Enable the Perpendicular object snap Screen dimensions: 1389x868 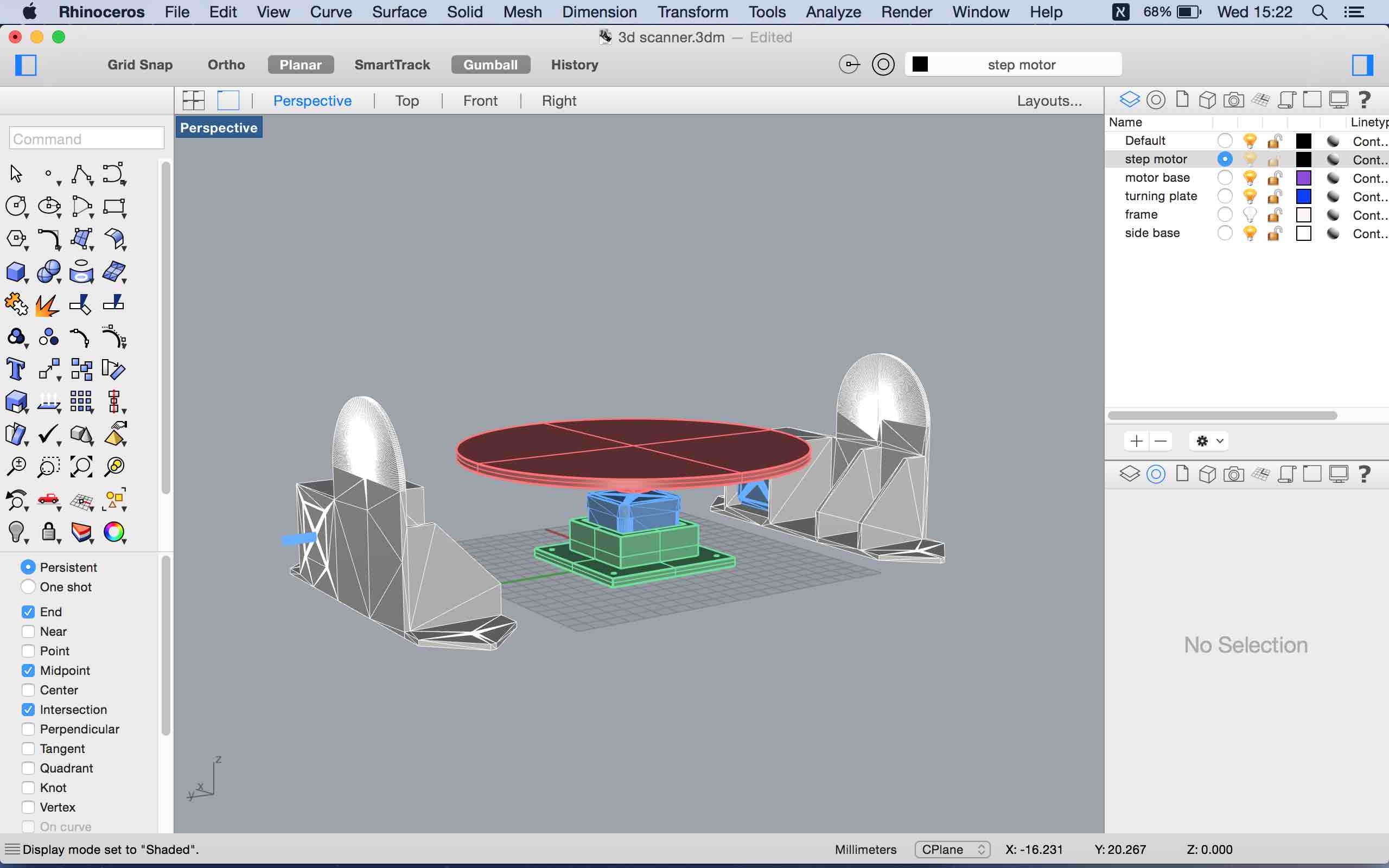pos(28,729)
